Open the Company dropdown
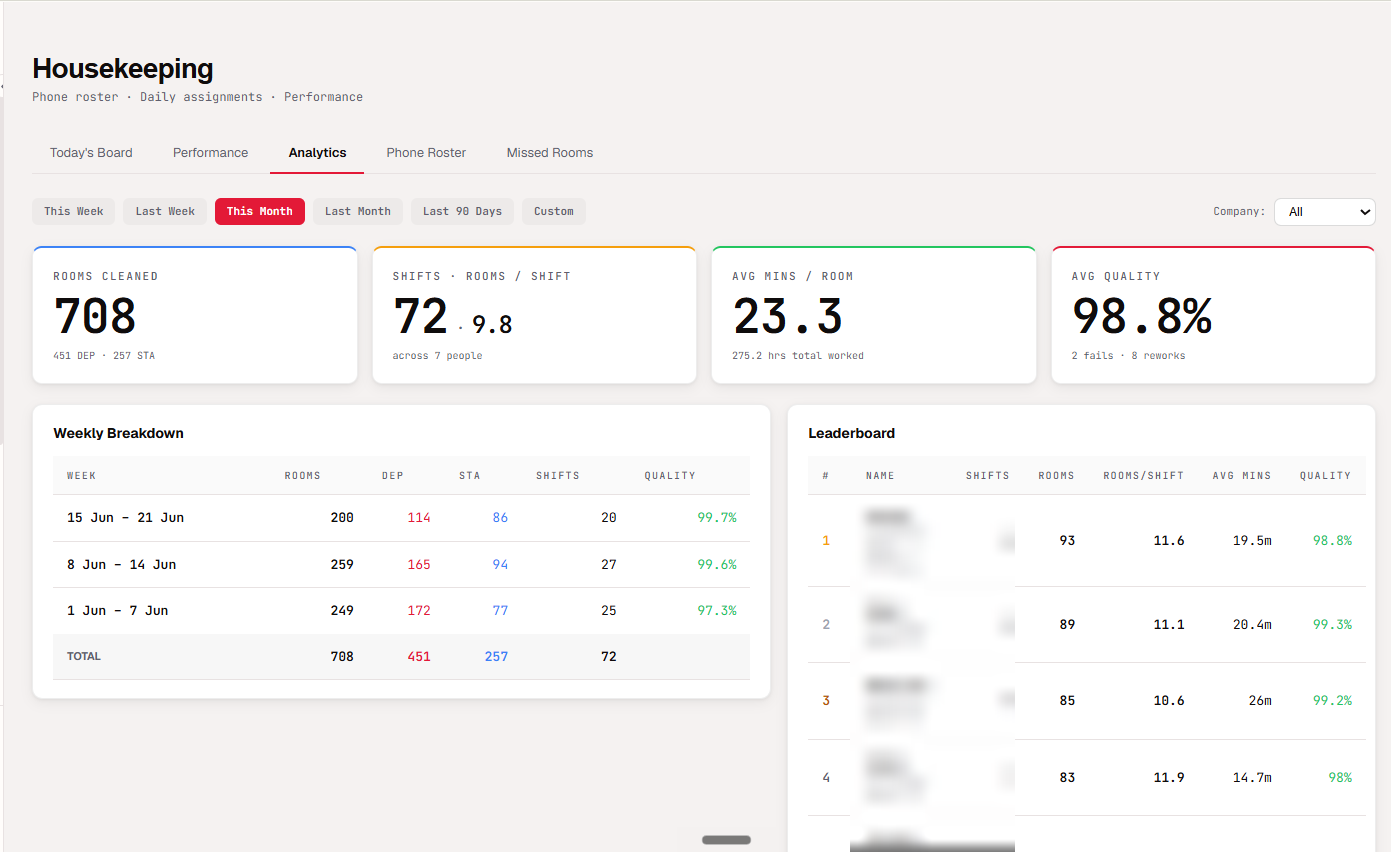Image resolution: width=1391 pixels, height=852 pixels. pos(1325,212)
